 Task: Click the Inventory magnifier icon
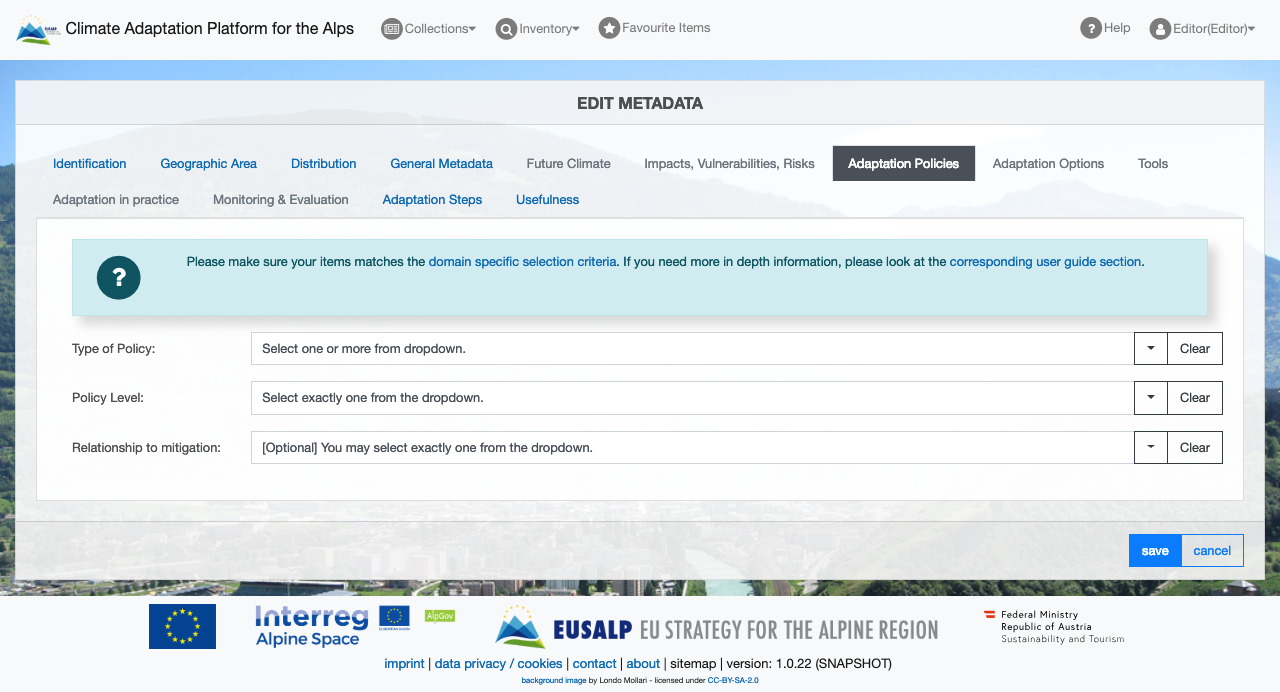(x=506, y=29)
